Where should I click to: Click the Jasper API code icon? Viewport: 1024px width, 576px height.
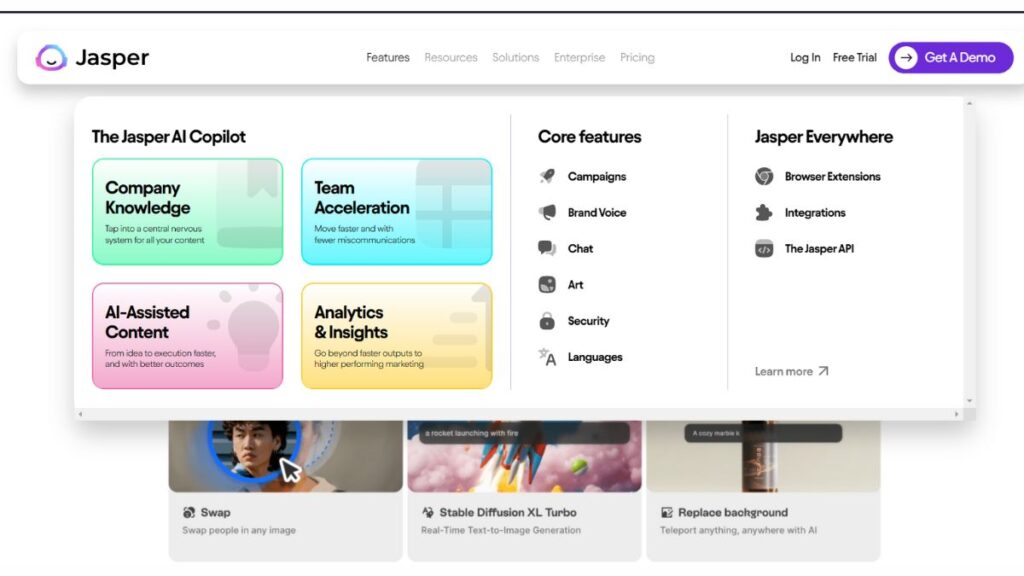(x=764, y=249)
